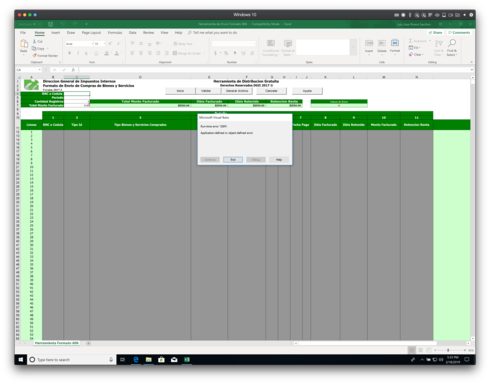490x384 pixels.
Task: Click the align right icon
Action: (150, 53)
